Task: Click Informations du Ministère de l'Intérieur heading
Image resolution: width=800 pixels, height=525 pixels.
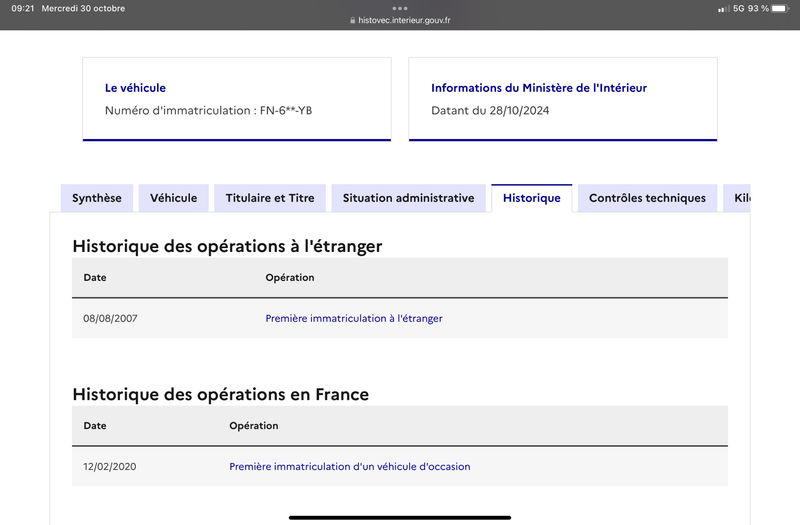Action: [x=539, y=88]
